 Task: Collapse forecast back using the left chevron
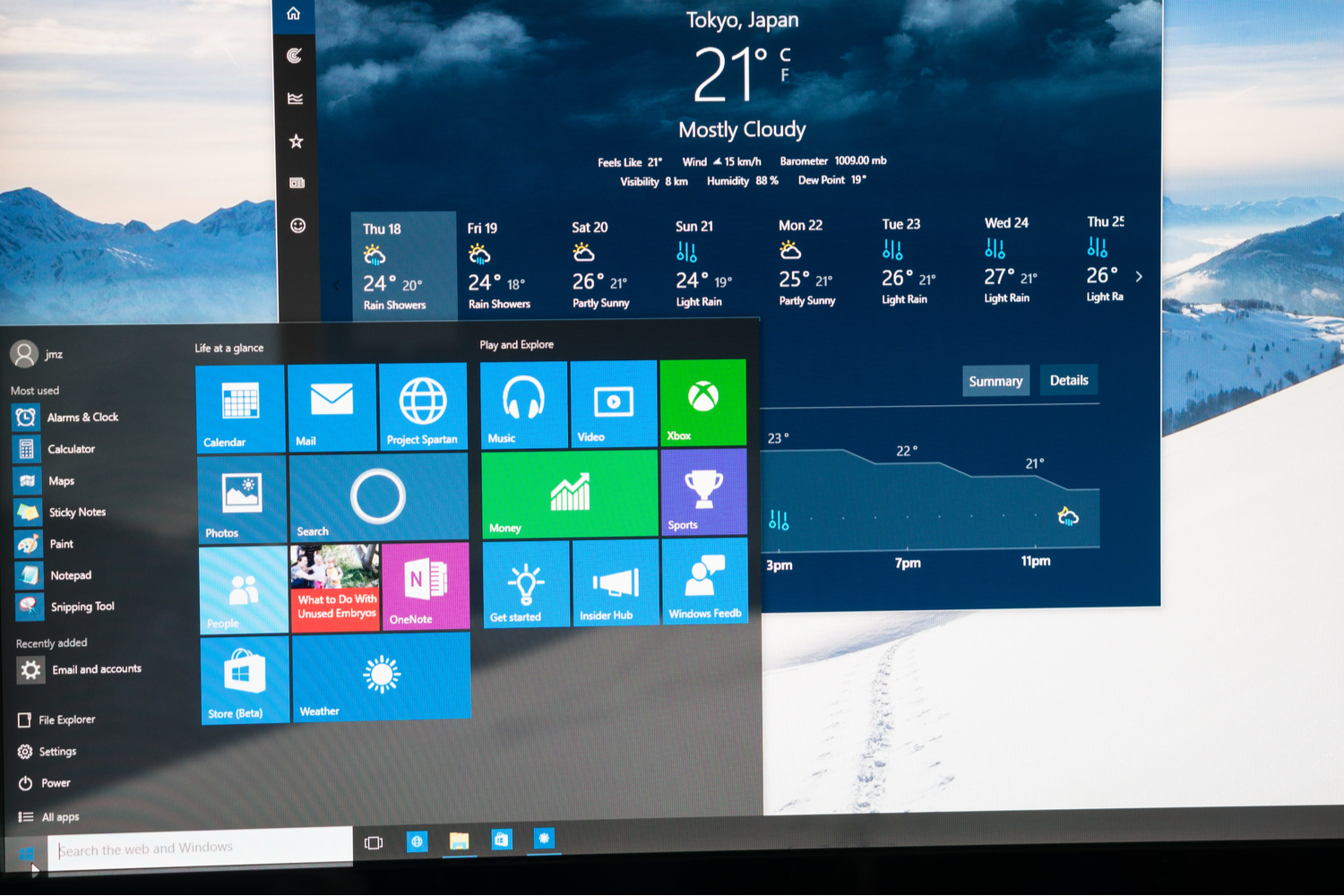[x=337, y=285]
